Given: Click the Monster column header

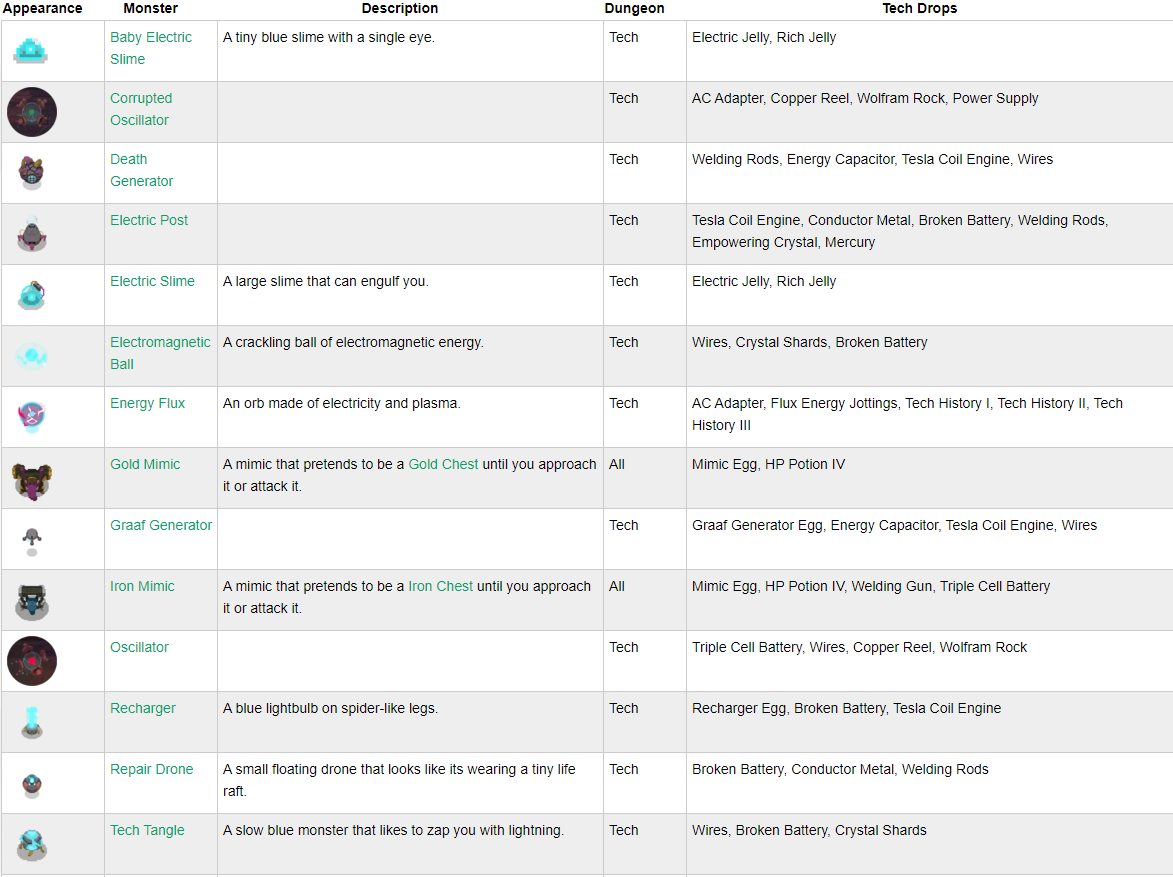Looking at the screenshot, I should (x=151, y=8).
